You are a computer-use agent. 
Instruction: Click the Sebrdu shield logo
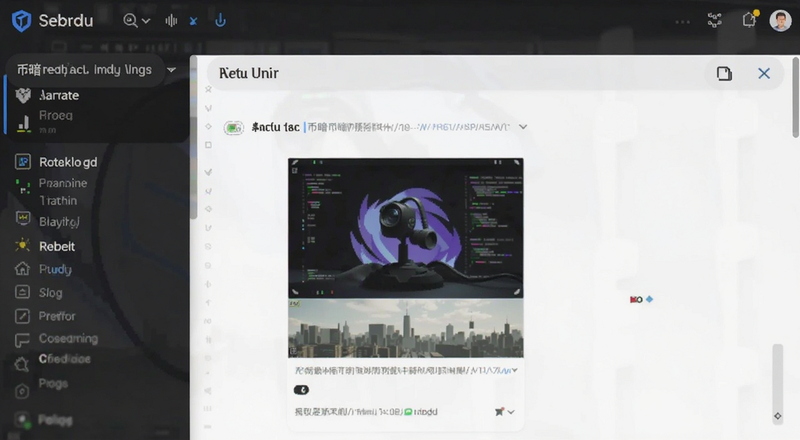click(x=21, y=21)
